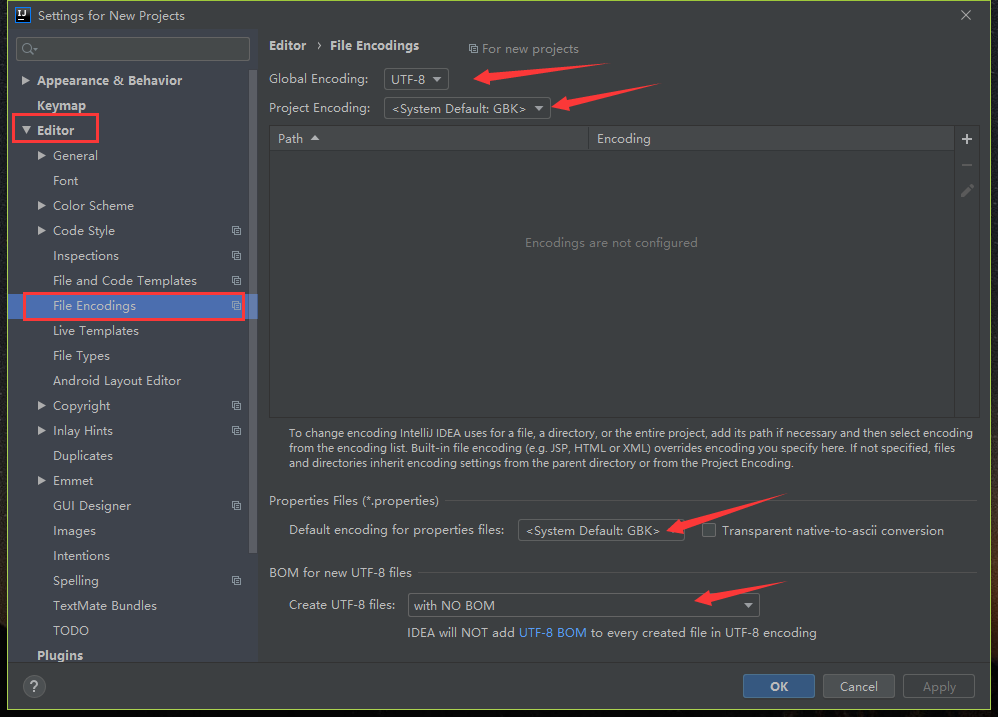Select TODO settings item
The image size is (998, 717).
(71, 630)
